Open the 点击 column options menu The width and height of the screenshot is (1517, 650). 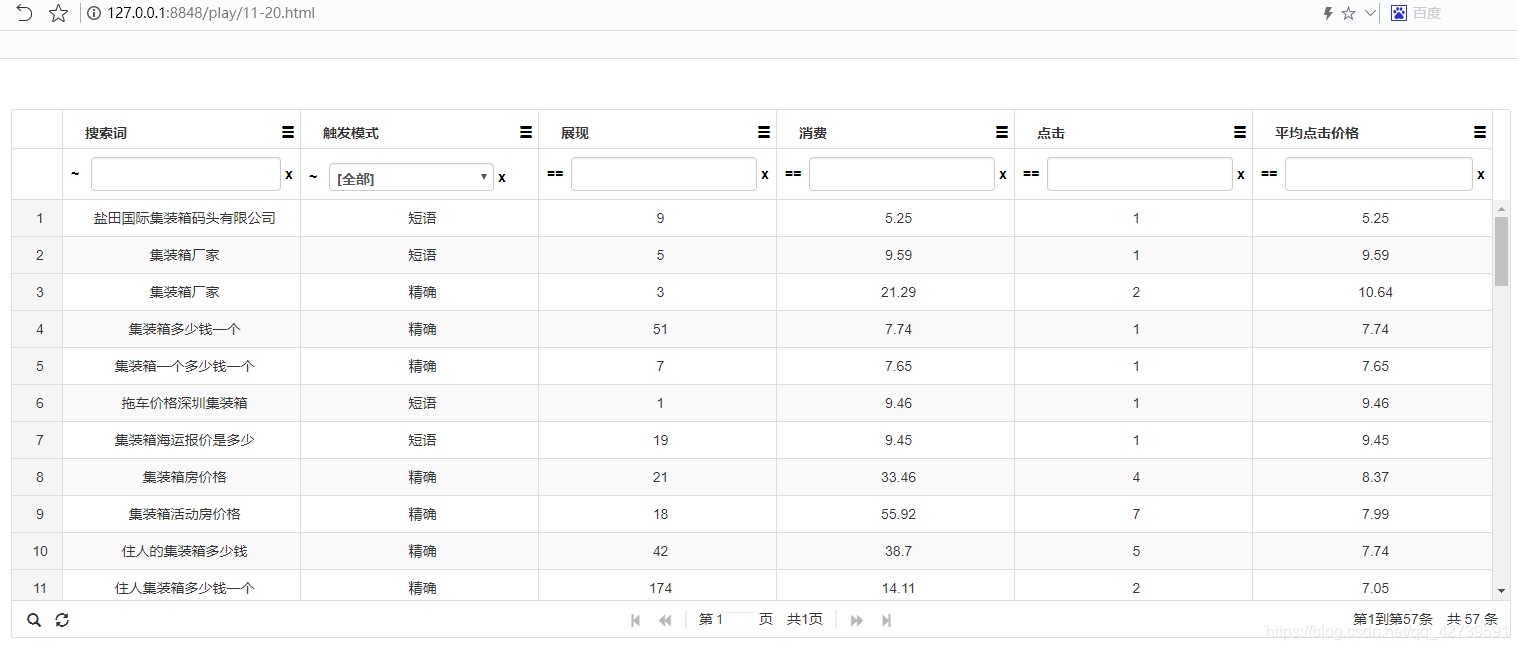1239,131
